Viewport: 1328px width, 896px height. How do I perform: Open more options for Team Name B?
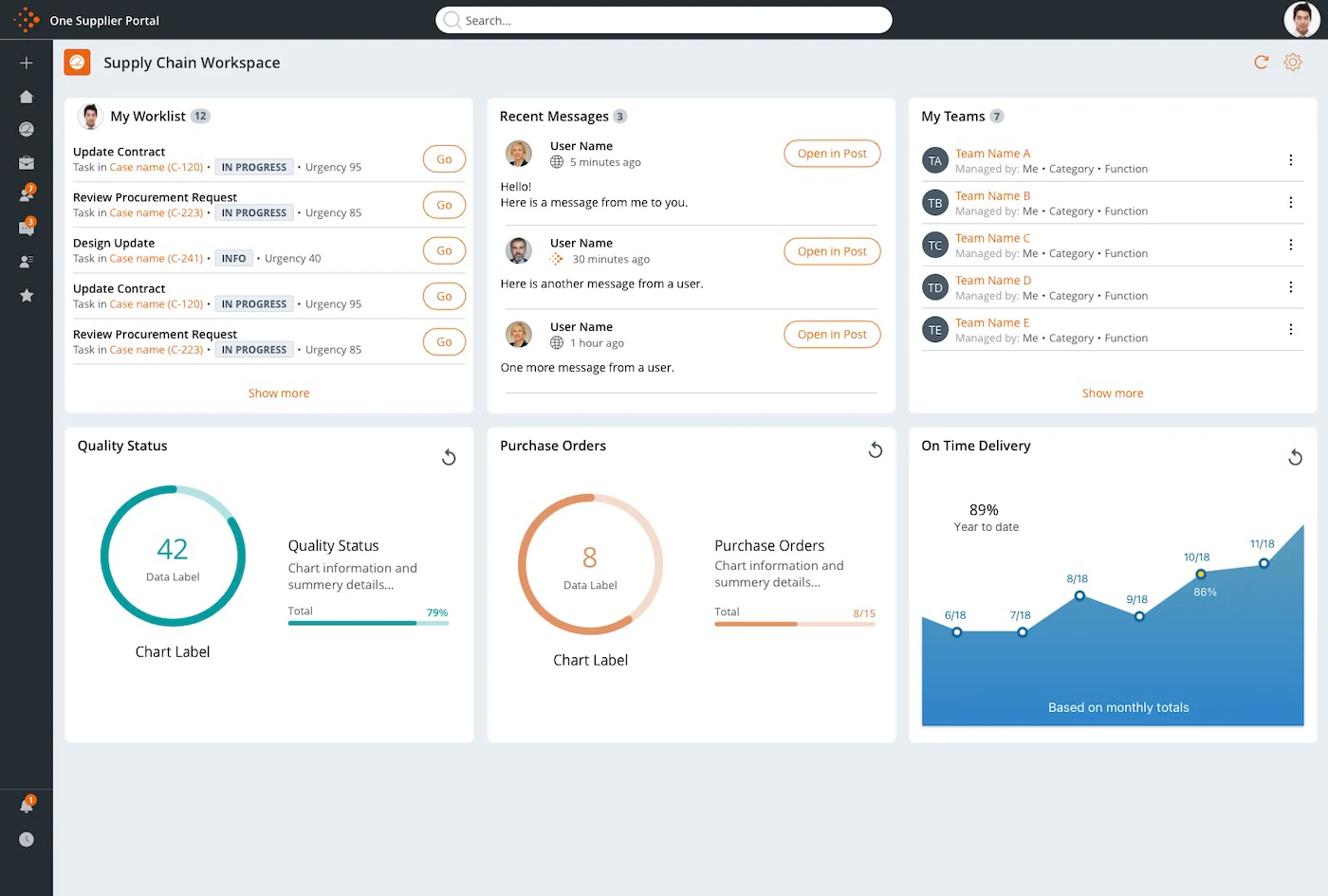pos(1290,202)
